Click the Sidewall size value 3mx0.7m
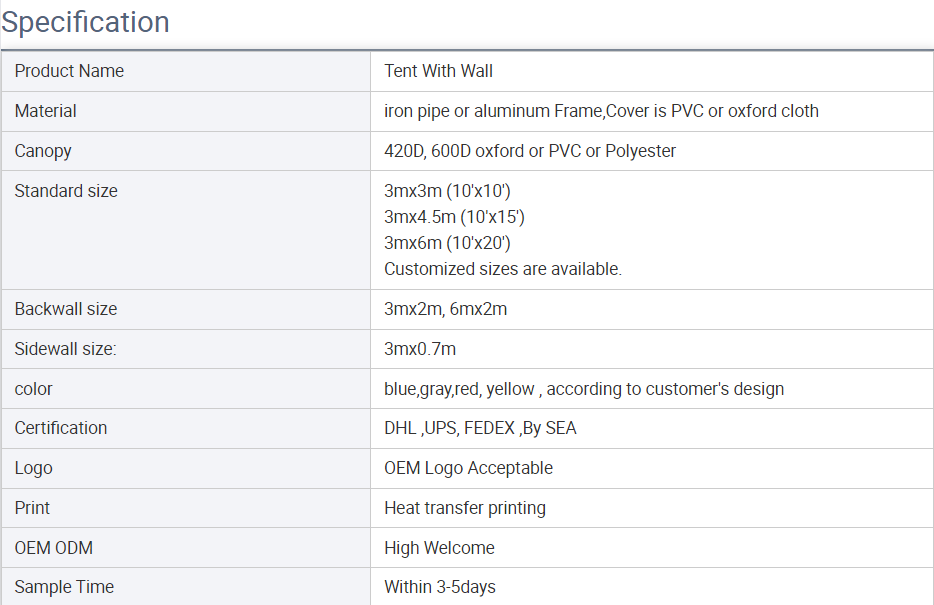This screenshot has height=605, width=934. pyautogui.click(x=420, y=349)
